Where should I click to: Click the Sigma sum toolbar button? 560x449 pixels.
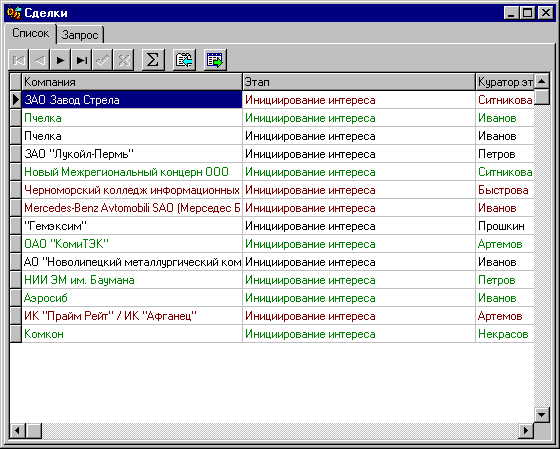(x=153, y=60)
